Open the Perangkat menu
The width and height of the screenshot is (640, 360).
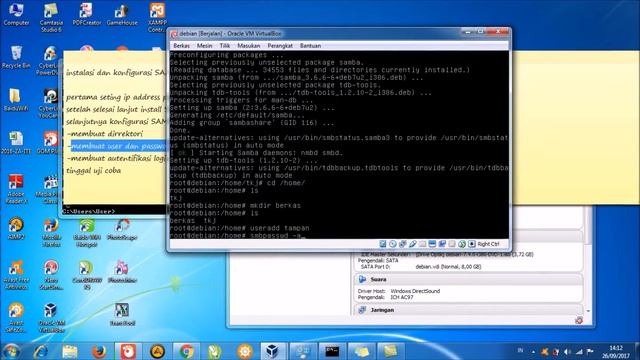pyautogui.click(x=280, y=46)
